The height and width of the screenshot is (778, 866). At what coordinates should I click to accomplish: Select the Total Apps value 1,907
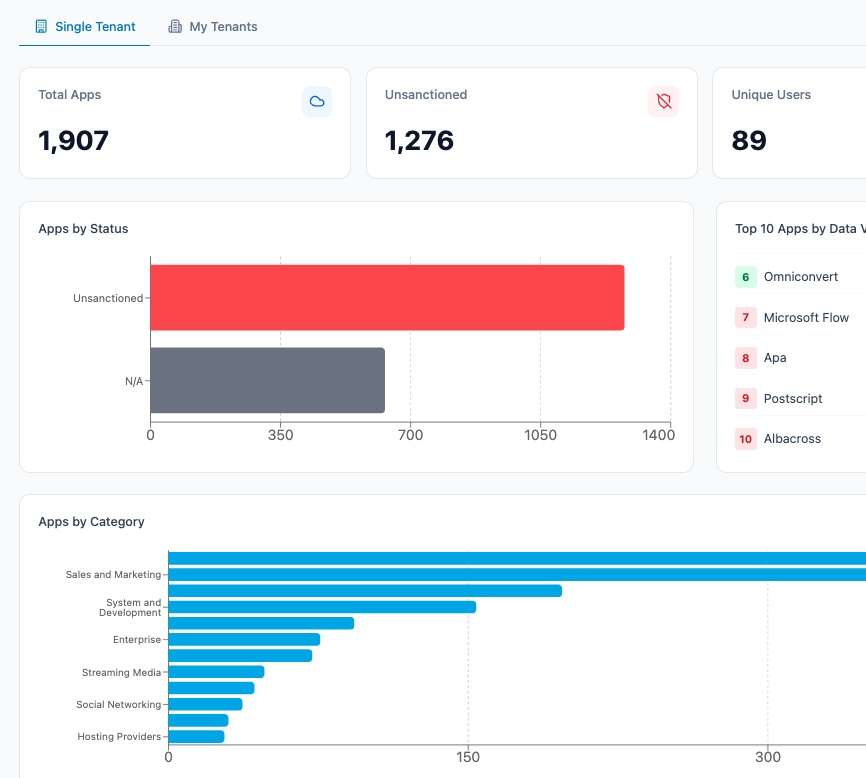coord(73,141)
